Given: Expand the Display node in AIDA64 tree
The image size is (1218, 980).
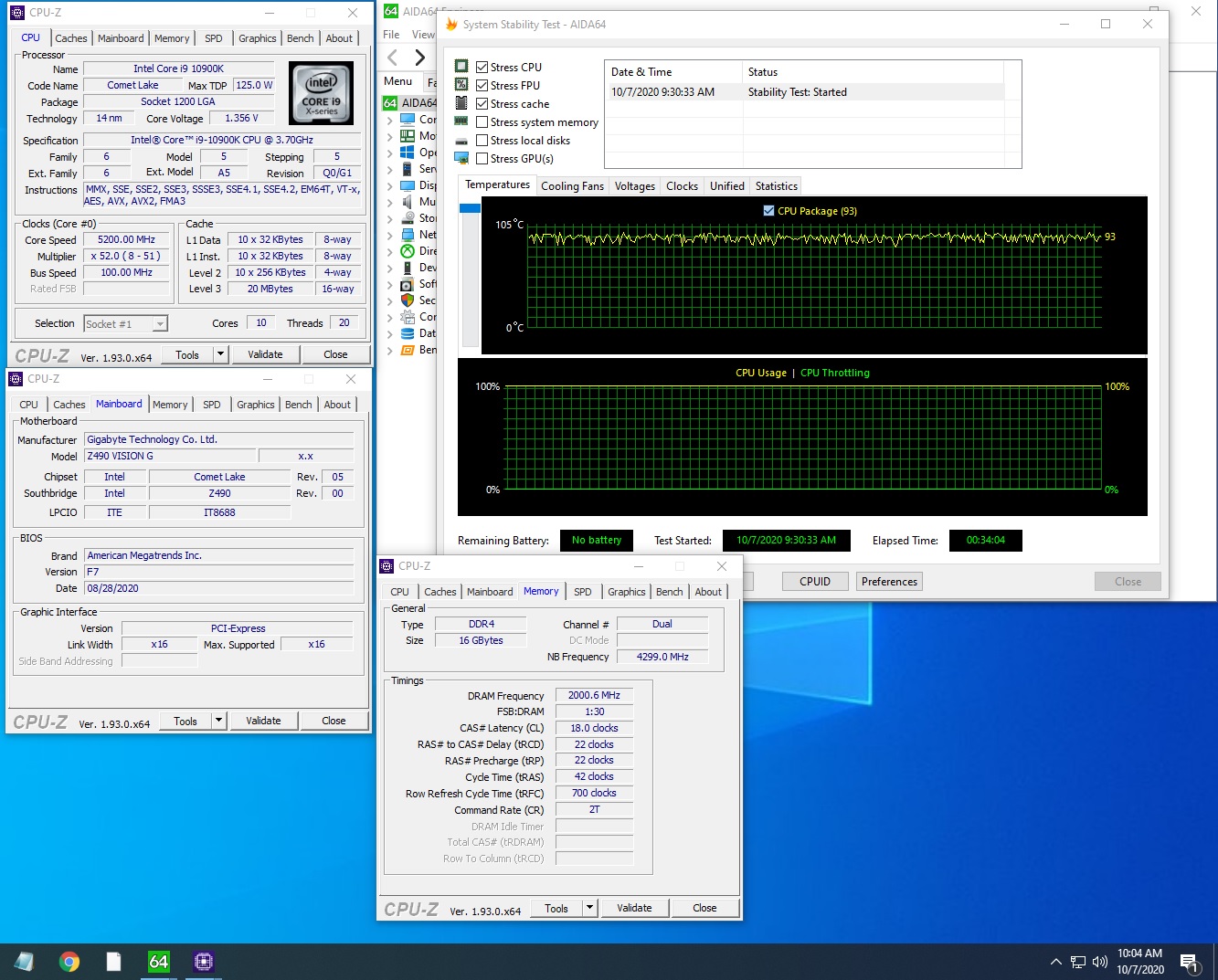Looking at the screenshot, I should pyautogui.click(x=390, y=185).
